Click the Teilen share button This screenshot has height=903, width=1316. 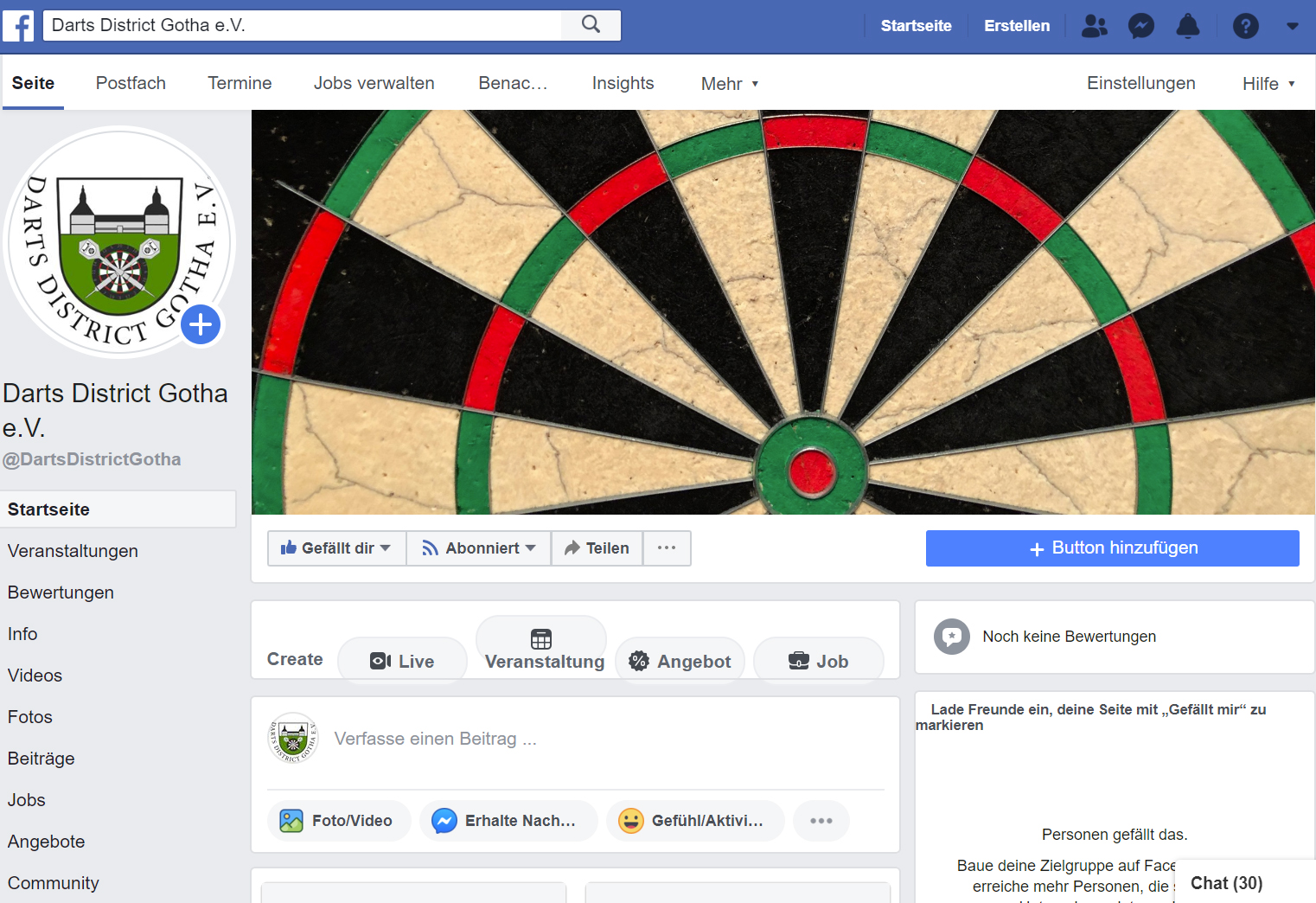[597, 548]
